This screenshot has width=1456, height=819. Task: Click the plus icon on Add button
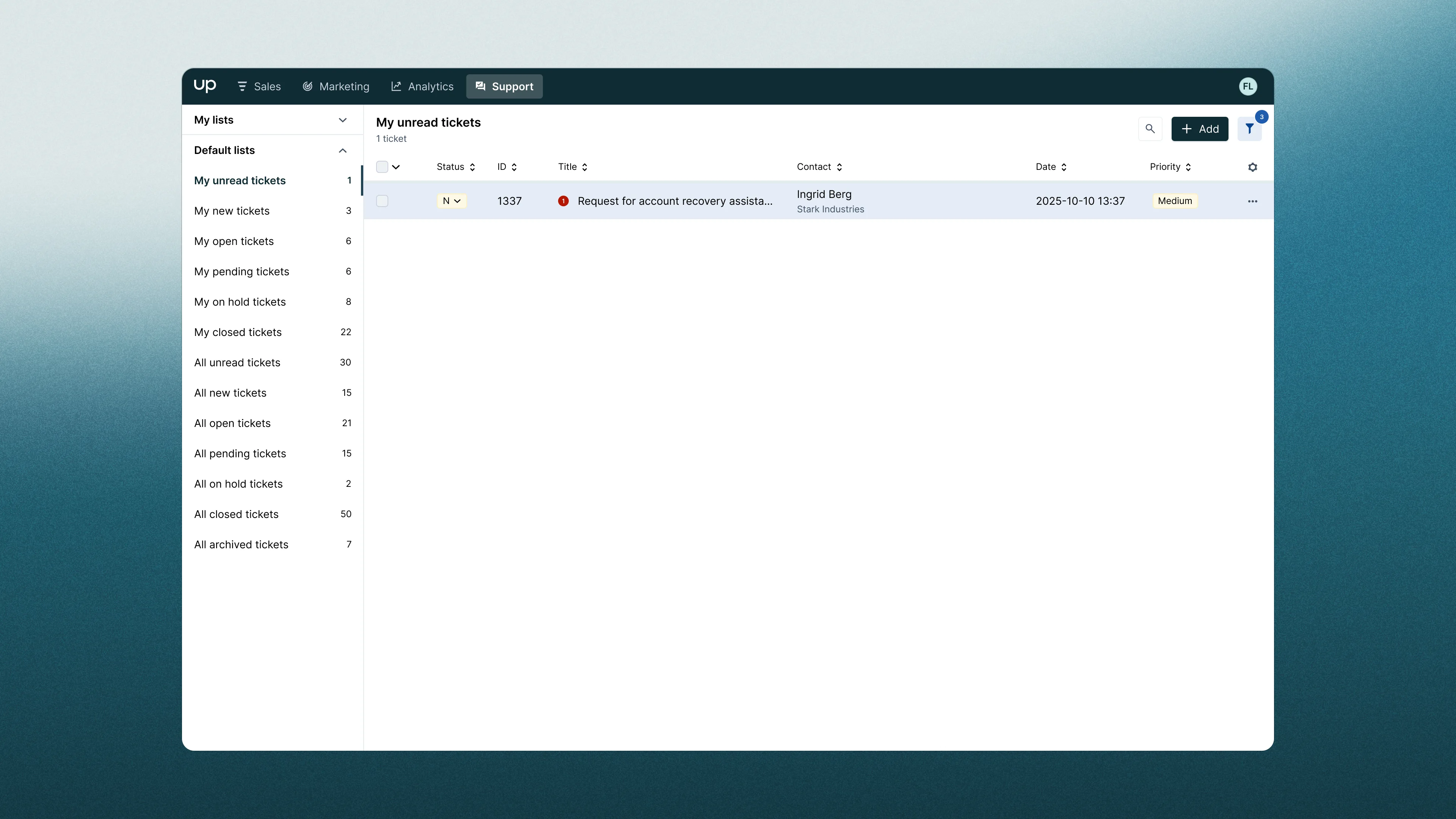pos(1186,129)
